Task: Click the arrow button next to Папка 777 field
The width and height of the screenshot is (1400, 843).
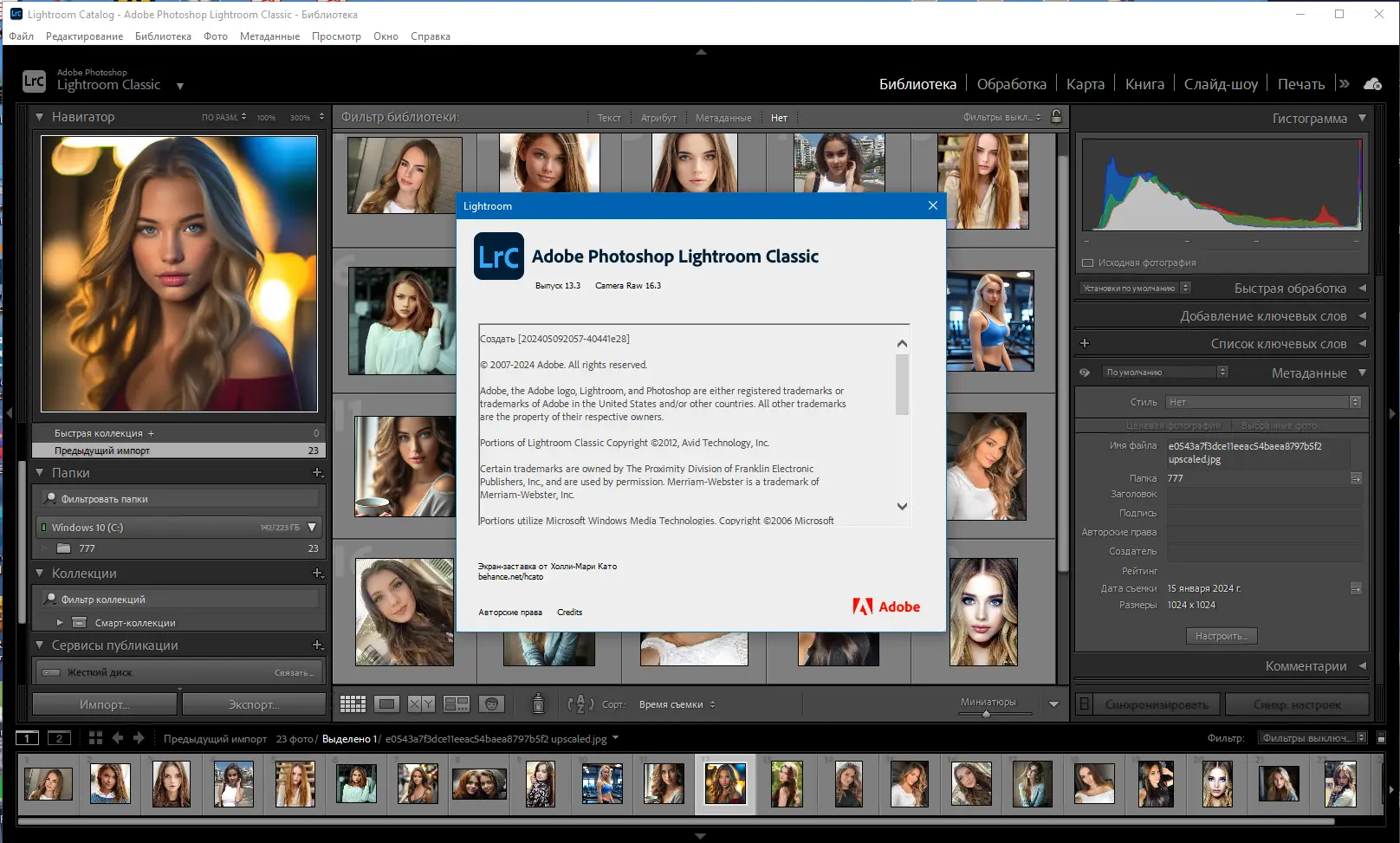Action: 1356,478
